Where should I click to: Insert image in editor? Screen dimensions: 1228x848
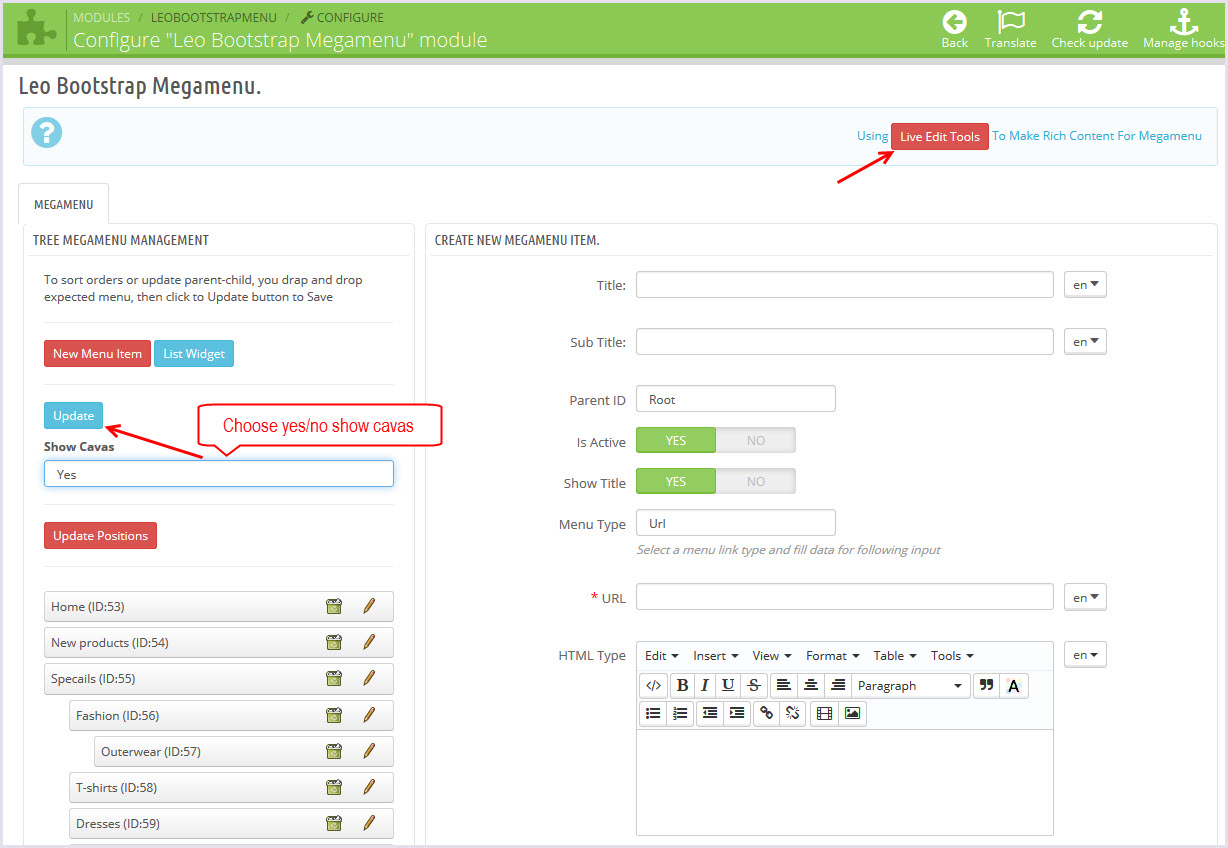click(852, 713)
